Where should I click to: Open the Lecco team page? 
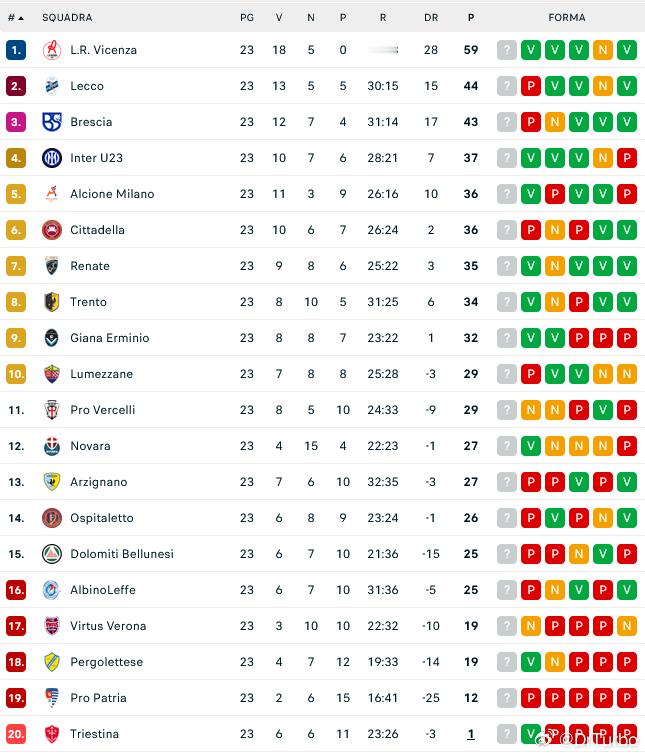87,86
